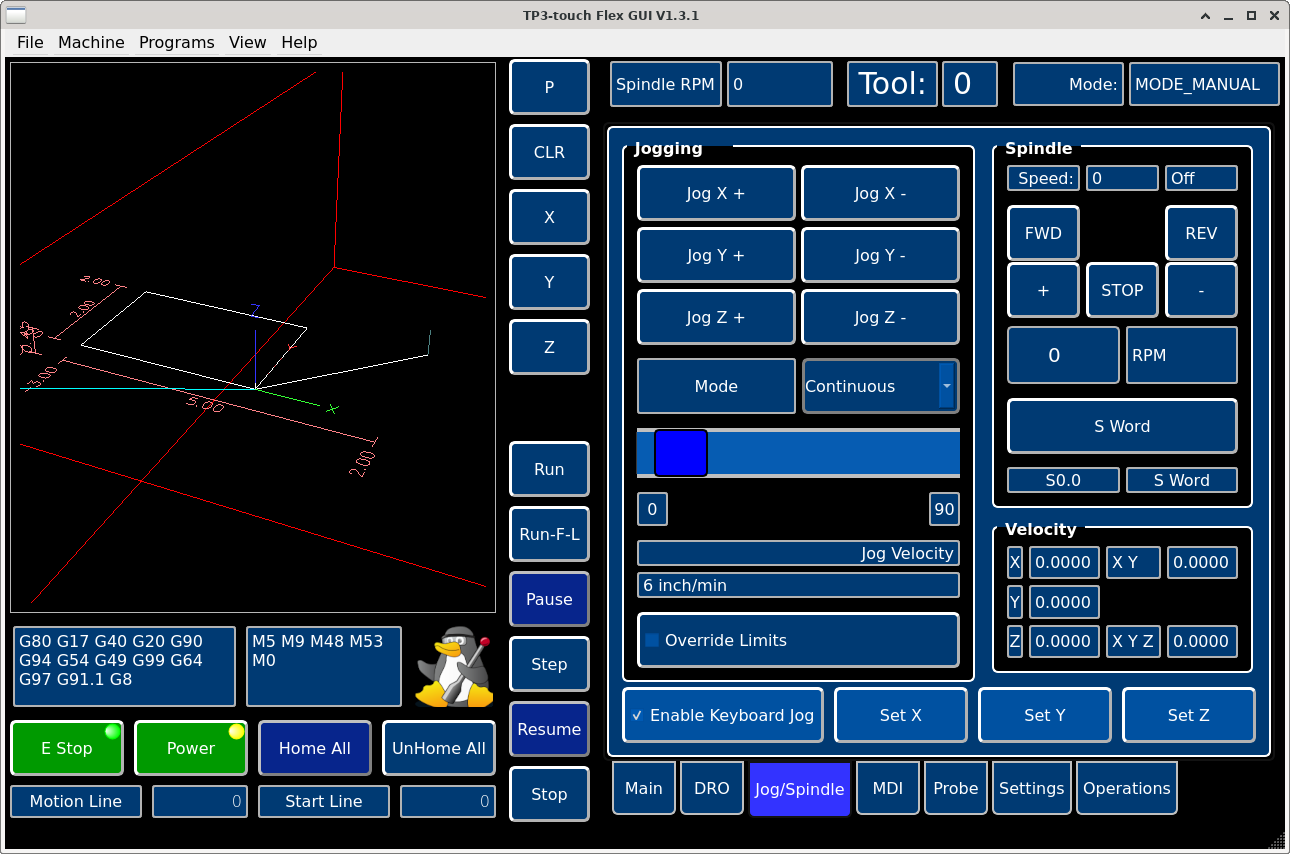1290x854 pixels.
Task: Click the jog velocity slider handle
Action: [680, 453]
